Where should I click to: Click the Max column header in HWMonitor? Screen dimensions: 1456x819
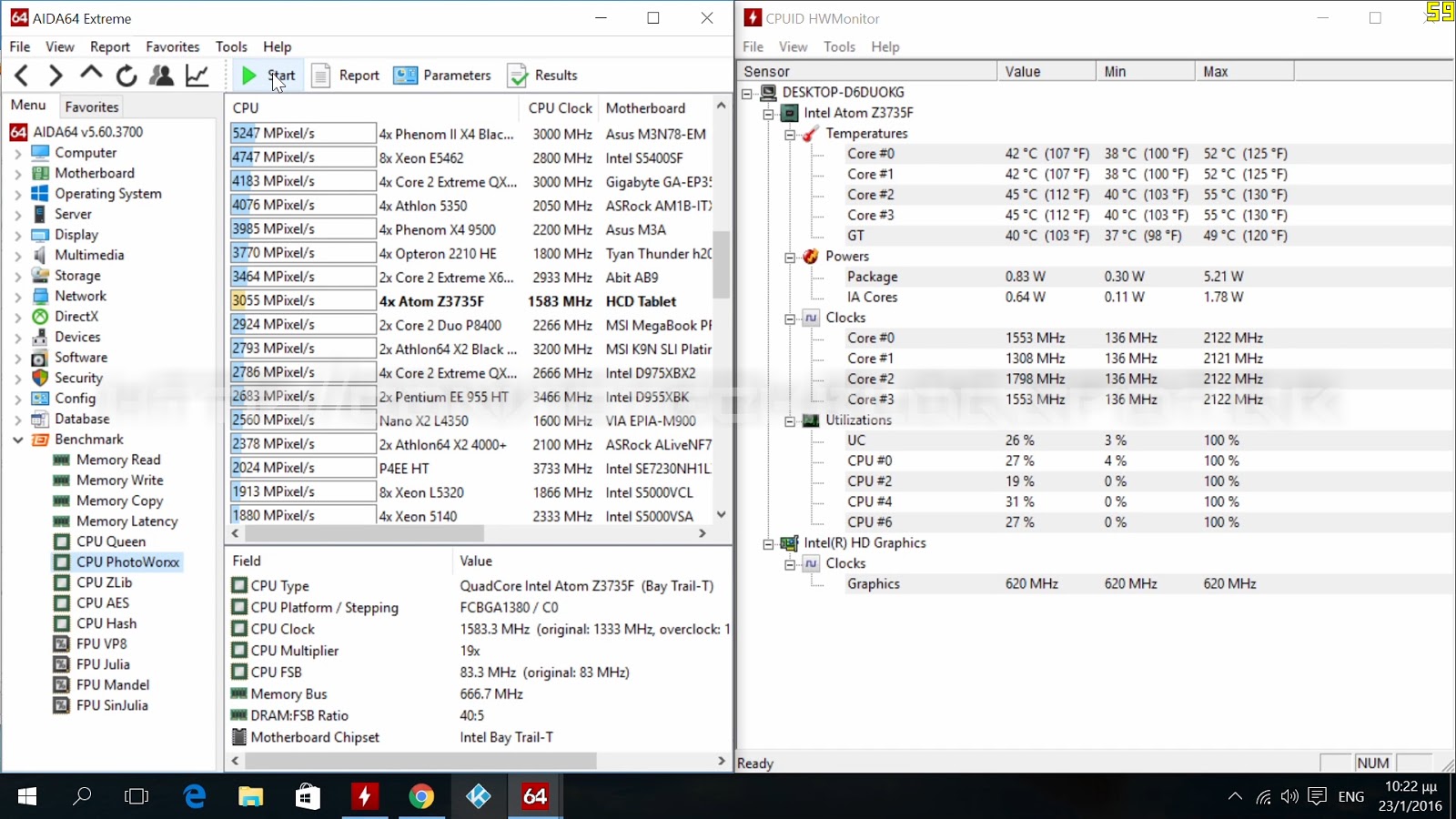[x=1244, y=71]
